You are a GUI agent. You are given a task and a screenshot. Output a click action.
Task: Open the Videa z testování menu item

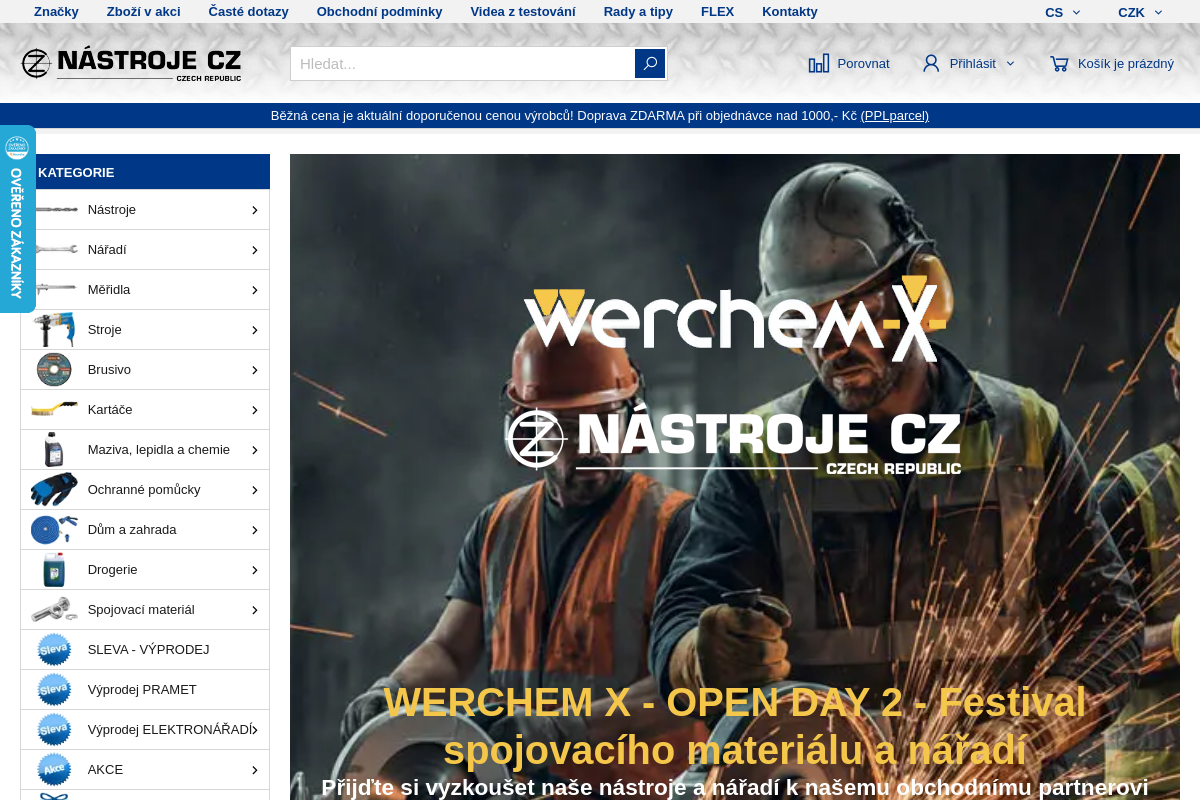click(523, 12)
